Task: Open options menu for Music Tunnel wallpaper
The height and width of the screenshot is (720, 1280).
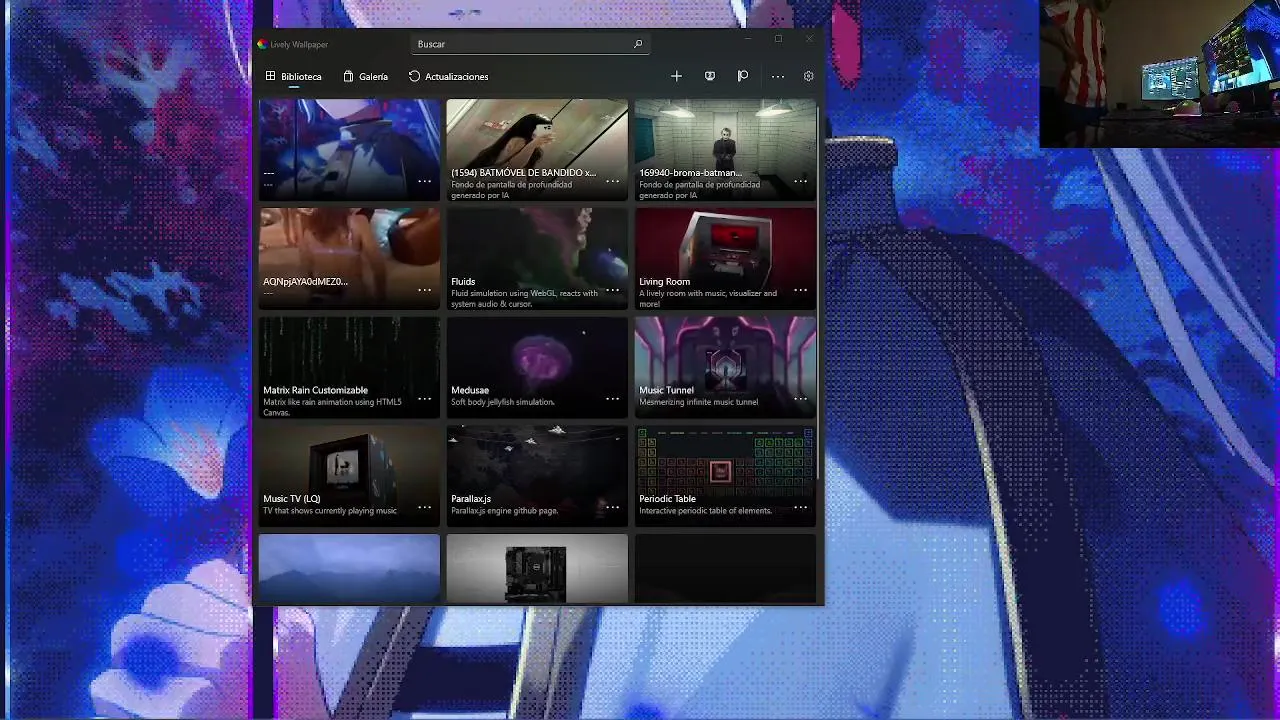Action: [800, 398]
